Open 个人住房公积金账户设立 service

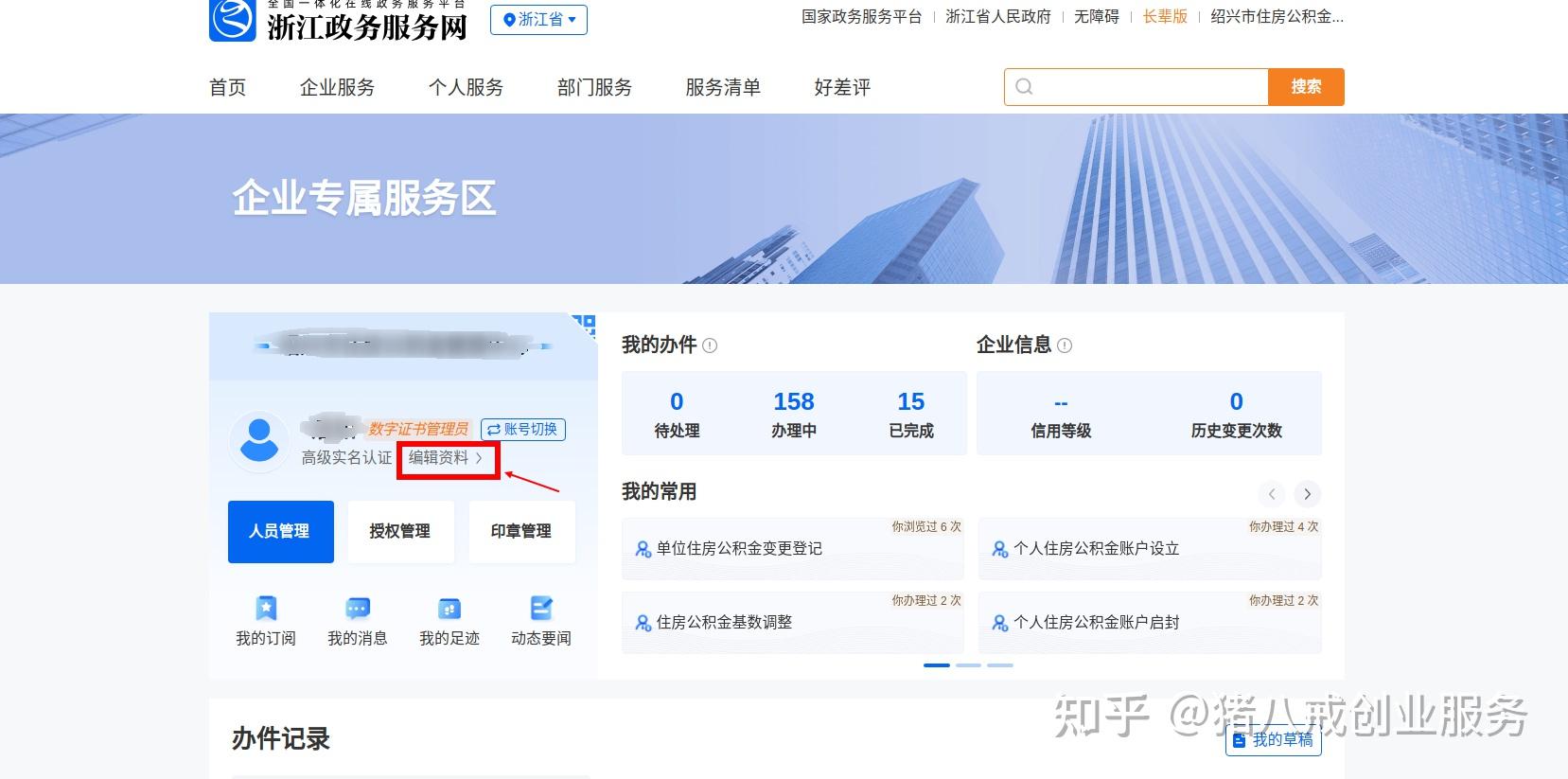(1150, 549)
